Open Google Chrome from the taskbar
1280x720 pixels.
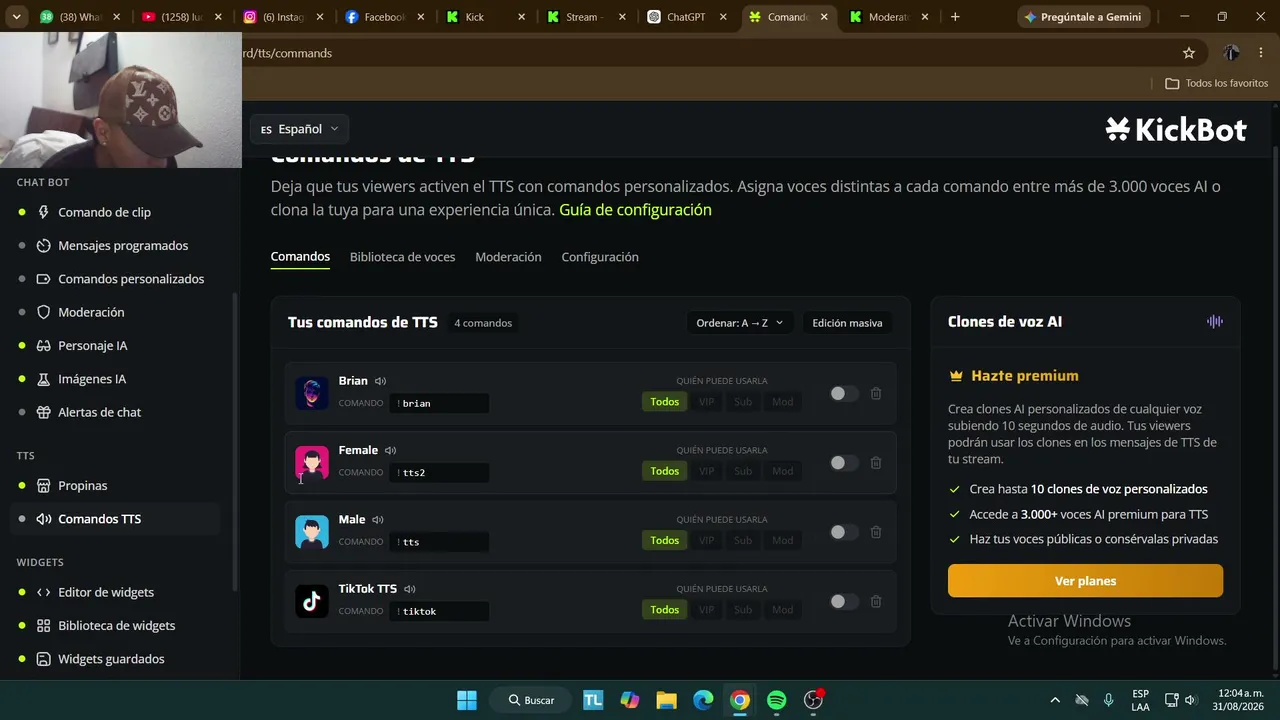point(740,700)
